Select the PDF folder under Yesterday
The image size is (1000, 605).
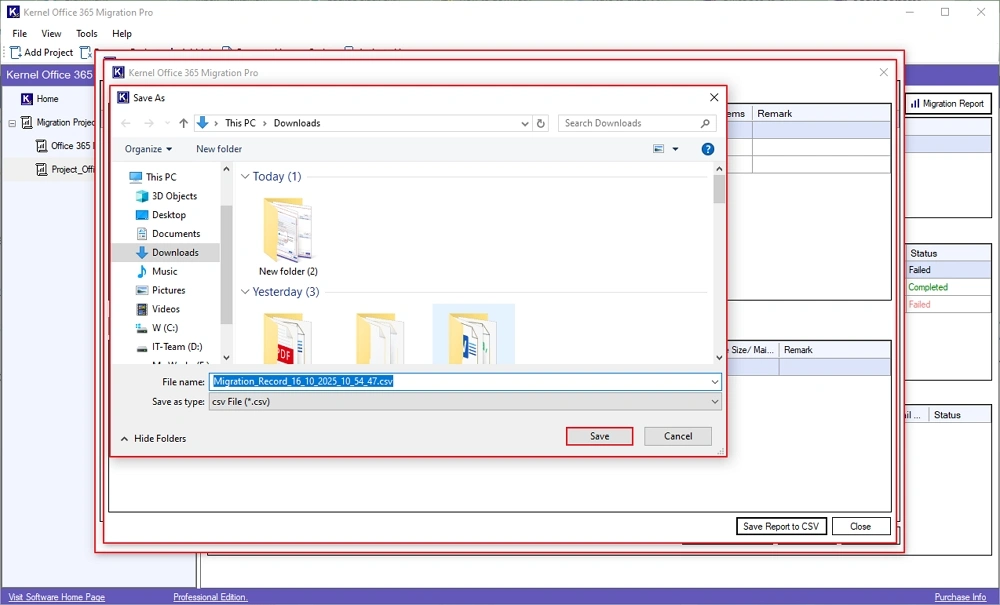pyautogui.click(x=287, y=337)
